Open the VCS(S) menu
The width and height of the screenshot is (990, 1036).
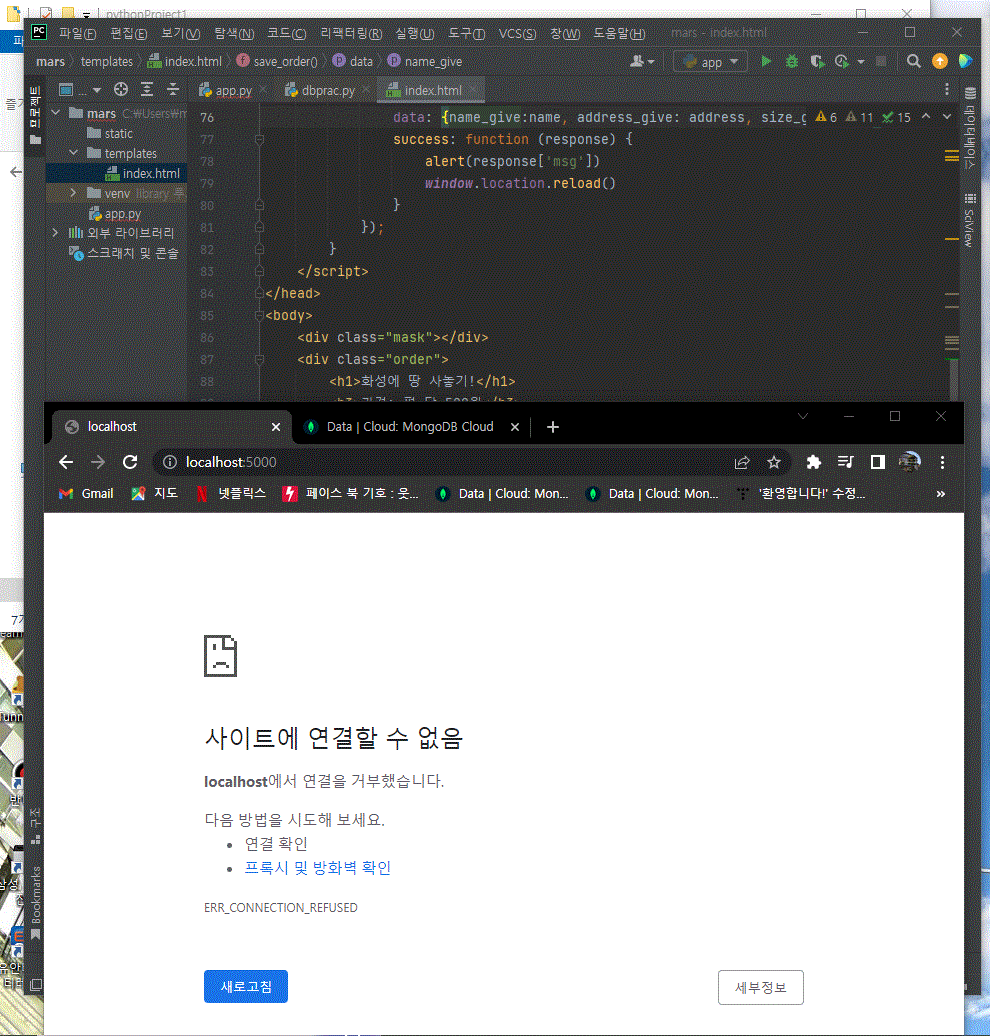point(517,33)
